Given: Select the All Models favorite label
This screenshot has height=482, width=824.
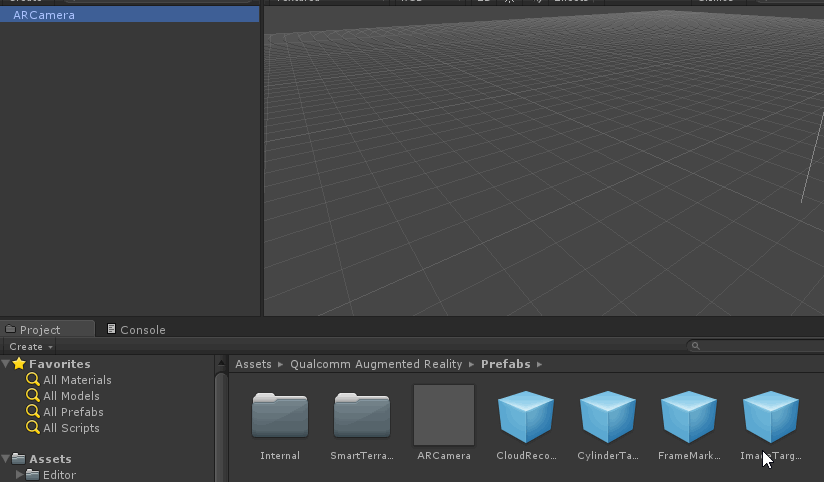Looking at the screenshot, I should [x=71, y=396].
